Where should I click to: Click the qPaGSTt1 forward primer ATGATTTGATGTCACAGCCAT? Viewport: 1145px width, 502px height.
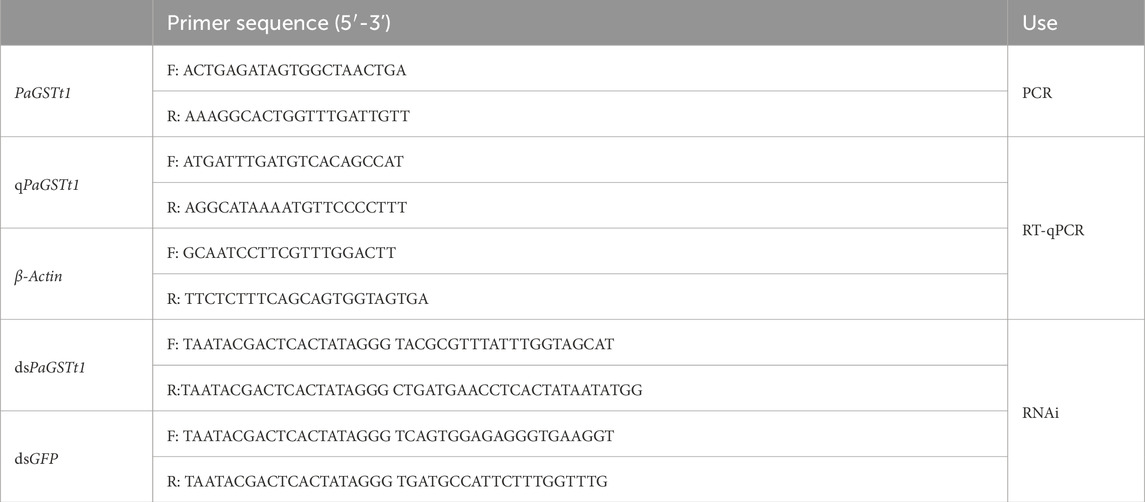click(295, 161)
